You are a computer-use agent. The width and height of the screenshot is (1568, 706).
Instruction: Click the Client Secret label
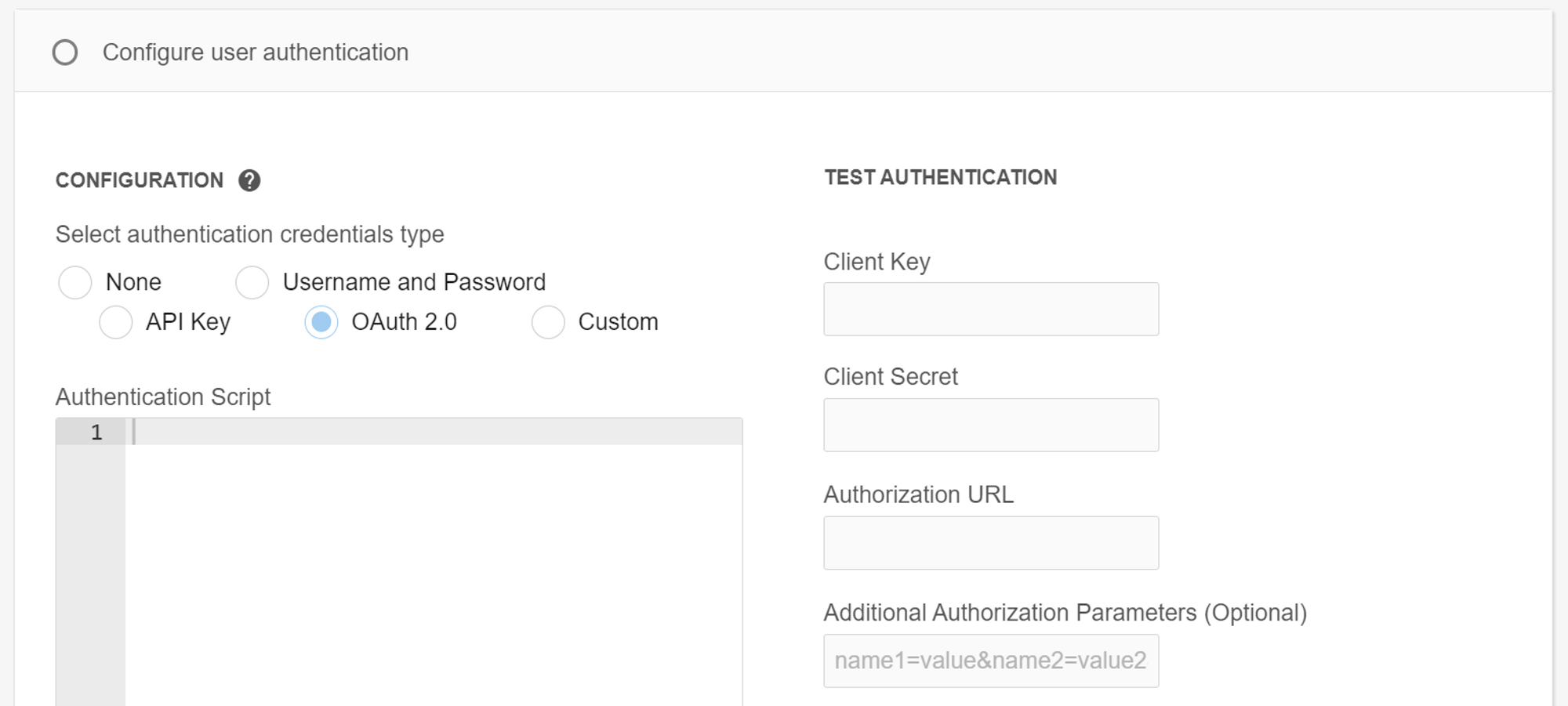[891, 377]
